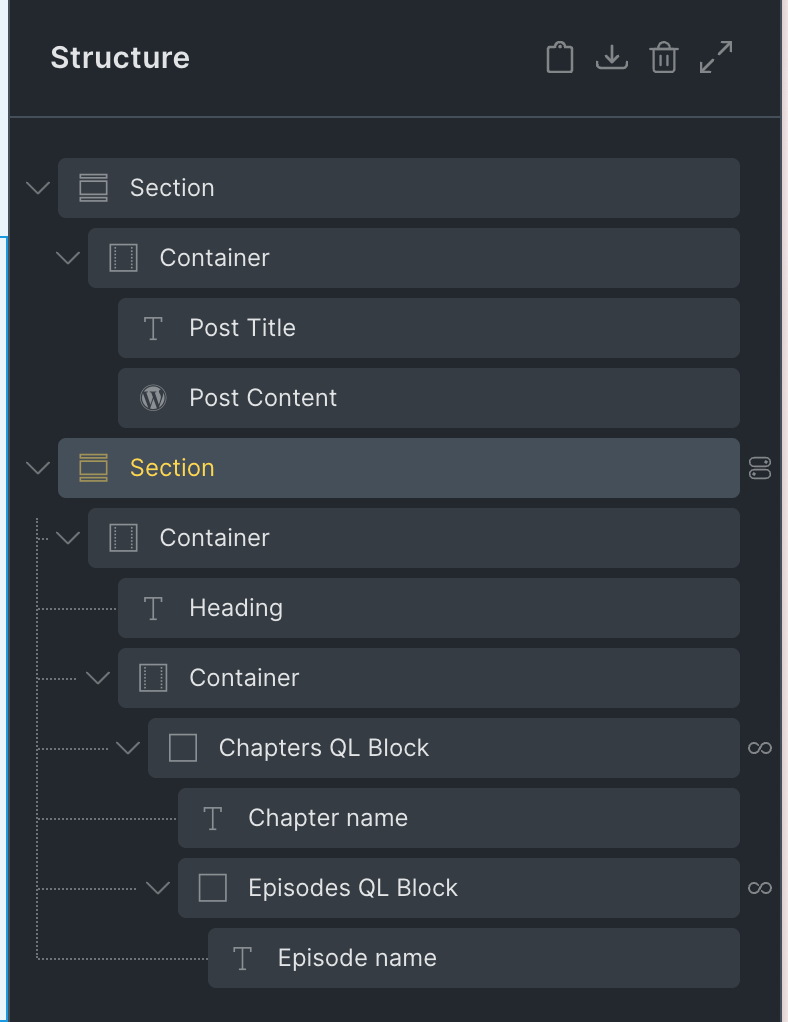Collapse the Chapters QL Block tree

click(x=128, y=748)
